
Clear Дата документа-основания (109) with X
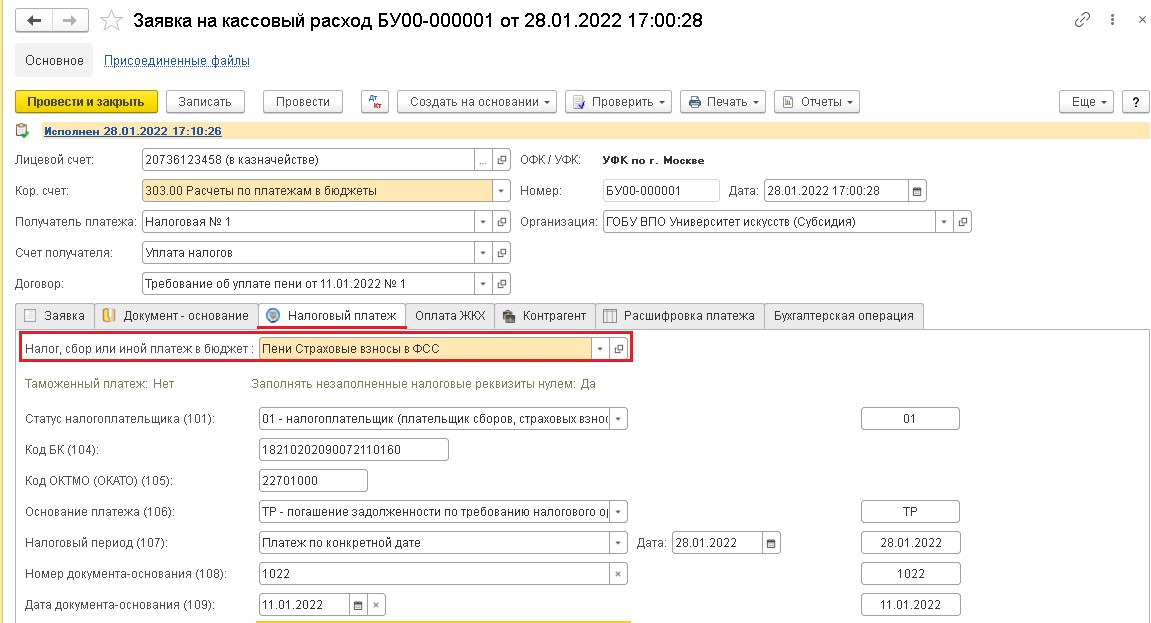(376, 605)
